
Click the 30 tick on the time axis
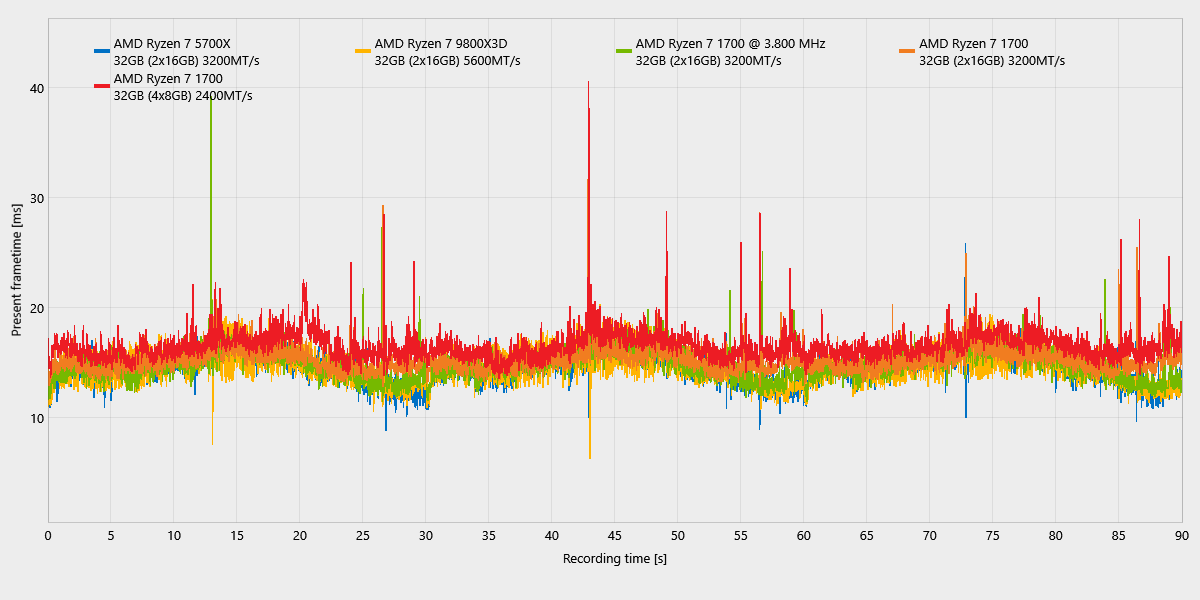426,535
